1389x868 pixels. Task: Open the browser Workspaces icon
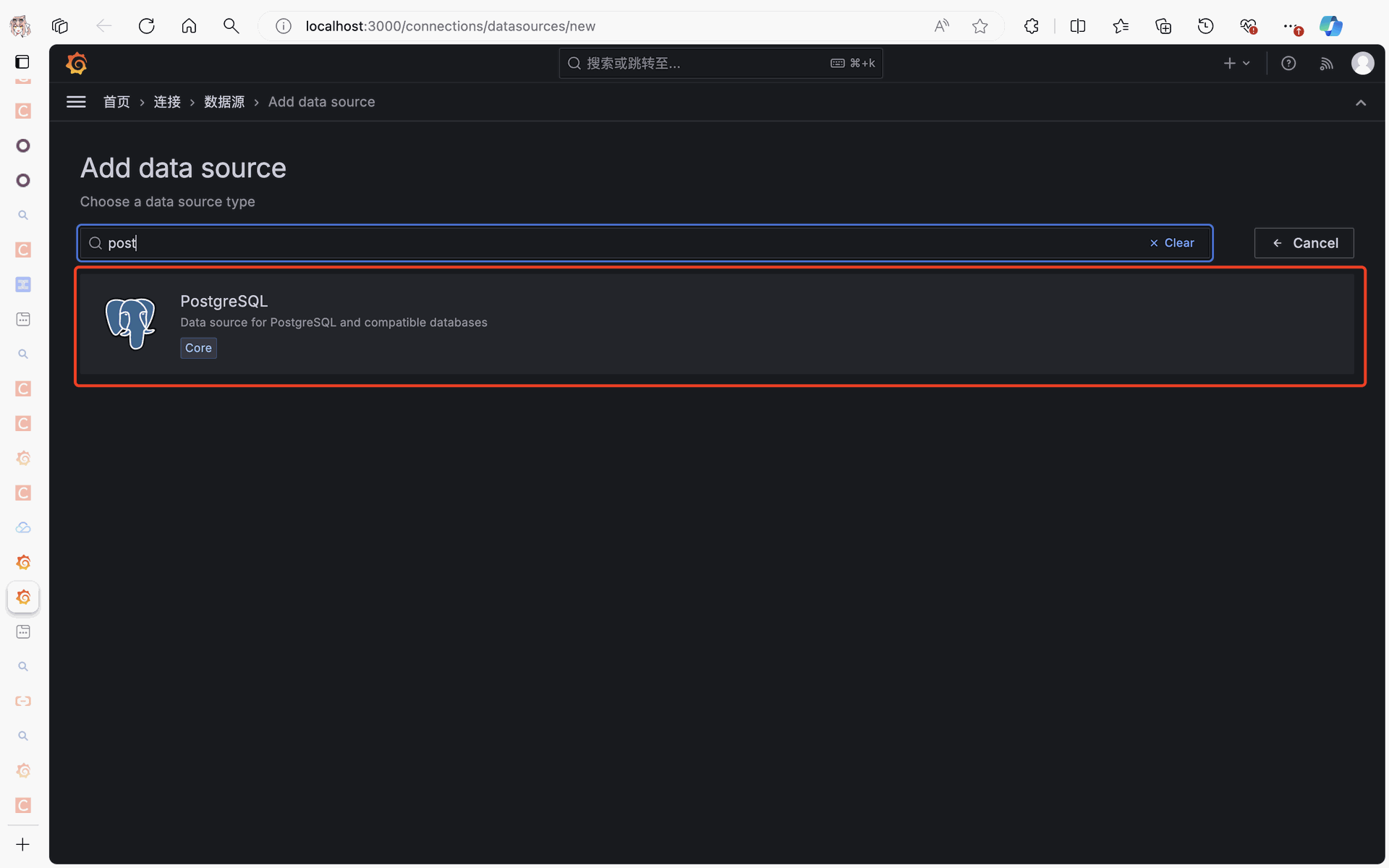(x=60, y=26)
